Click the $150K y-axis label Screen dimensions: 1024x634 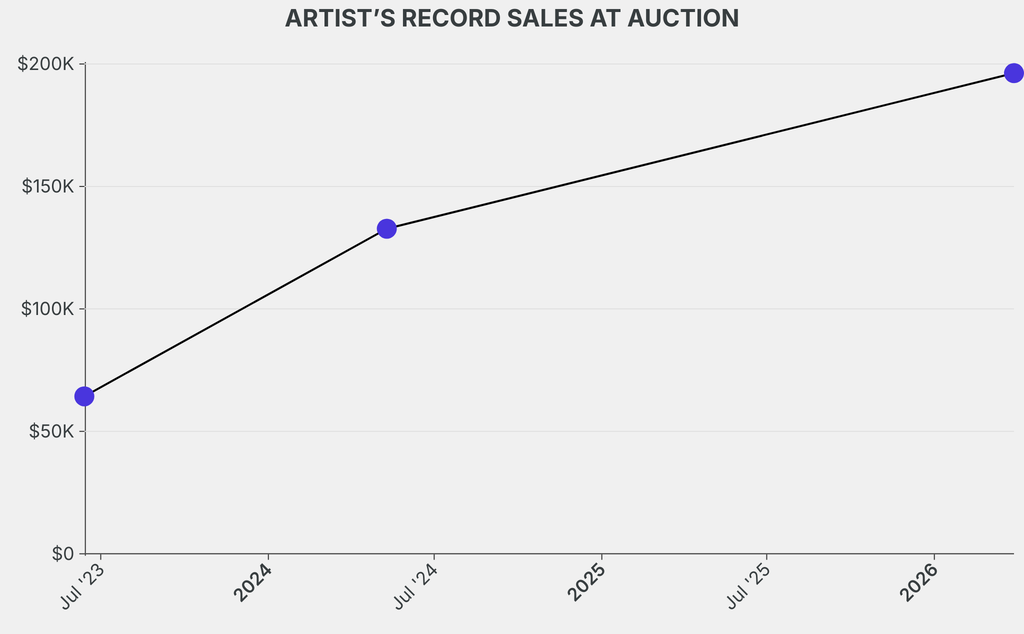click(47, 187)
